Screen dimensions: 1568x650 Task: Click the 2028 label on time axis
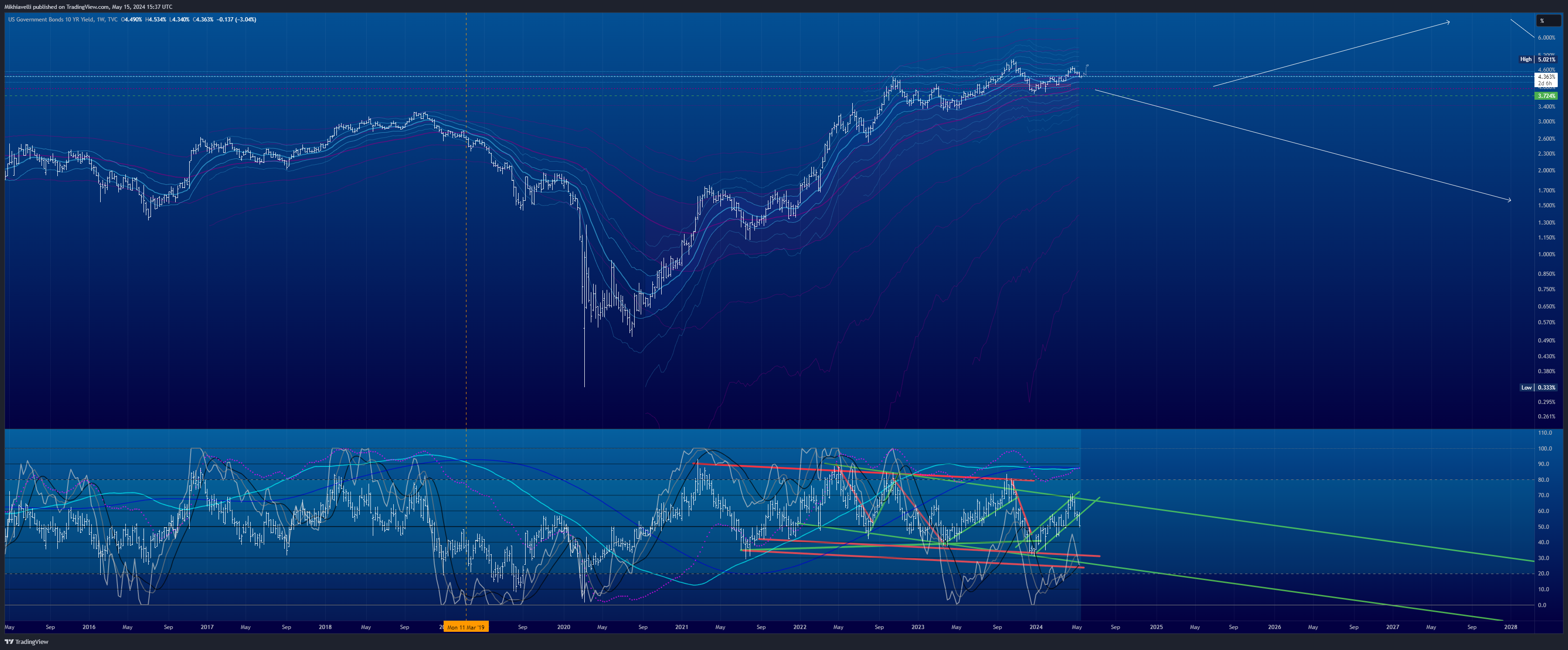[x=1510, y=627]
